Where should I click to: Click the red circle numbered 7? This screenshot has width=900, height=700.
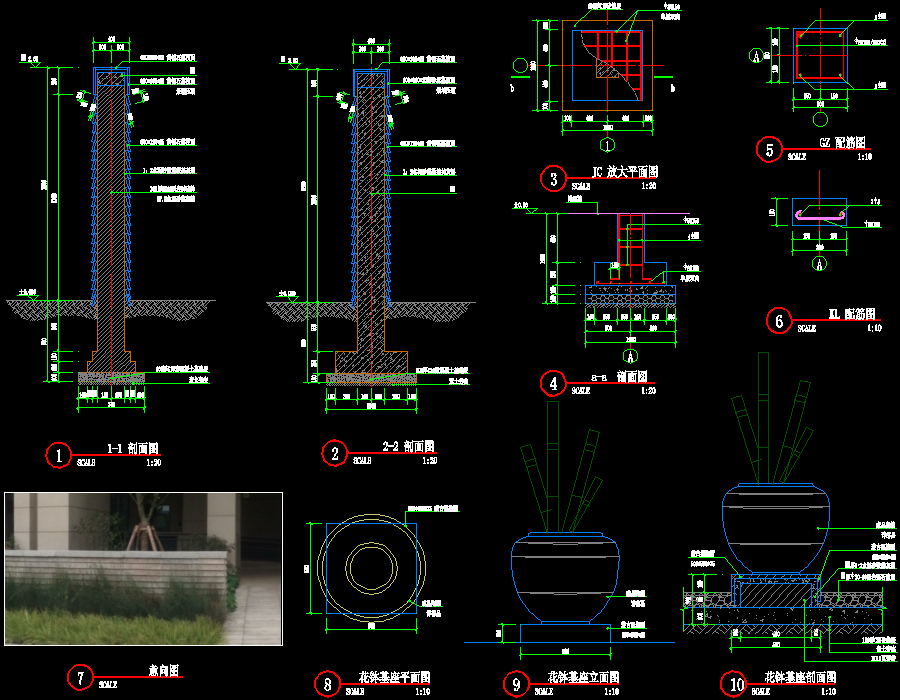pos(80,677)
